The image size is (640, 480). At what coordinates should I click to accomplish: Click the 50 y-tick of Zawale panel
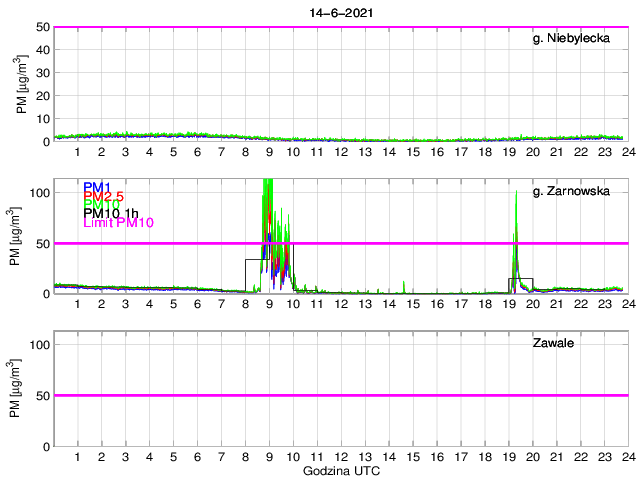tap(42, 395)
